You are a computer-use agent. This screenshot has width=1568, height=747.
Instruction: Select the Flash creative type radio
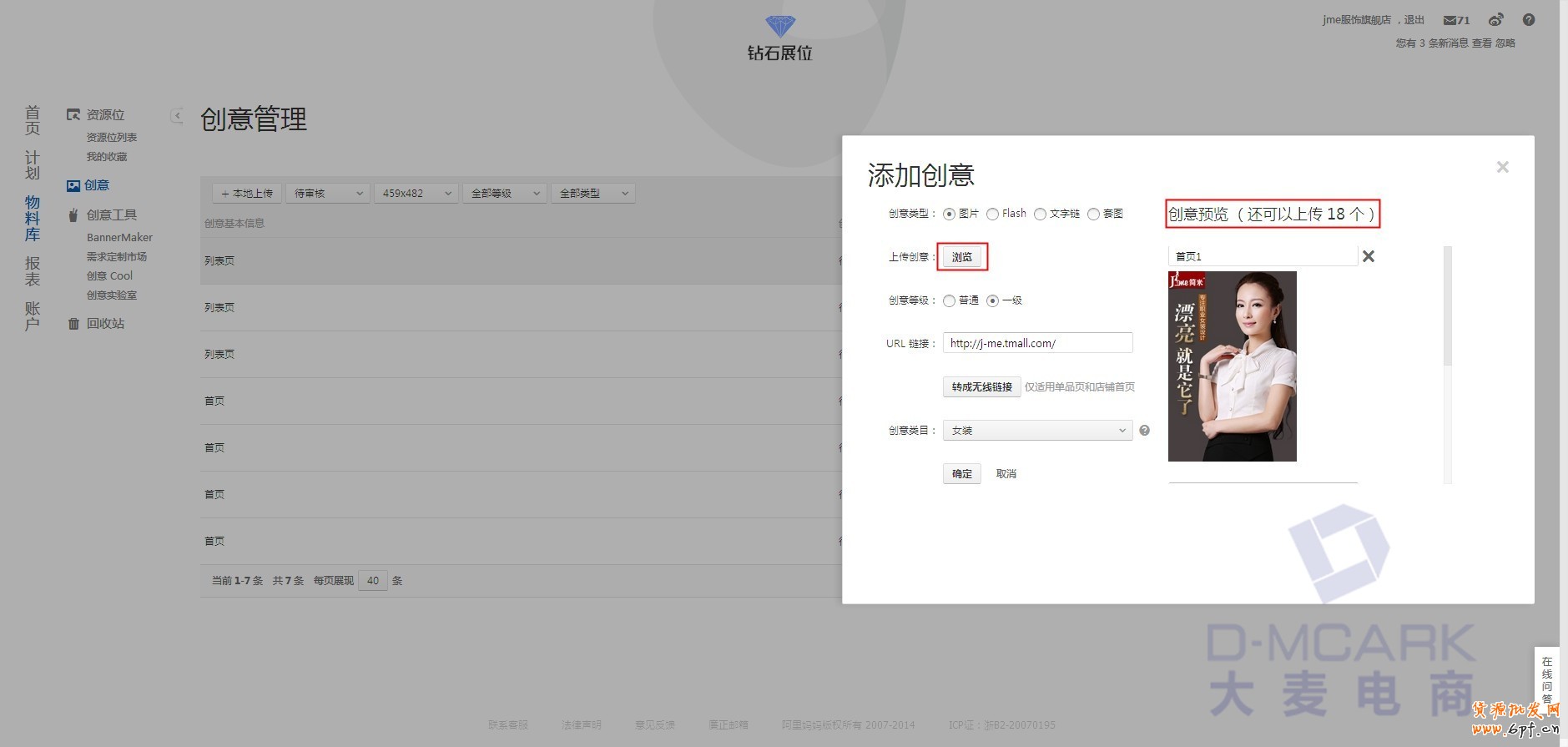point(992,215)
